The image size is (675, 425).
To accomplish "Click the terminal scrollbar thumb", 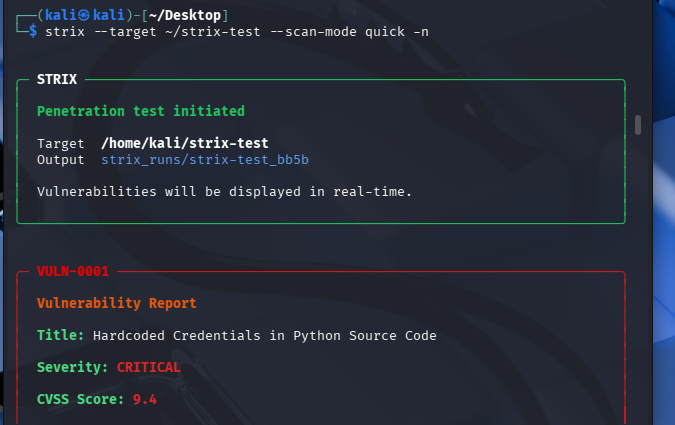I will click(x=638, y=125).
